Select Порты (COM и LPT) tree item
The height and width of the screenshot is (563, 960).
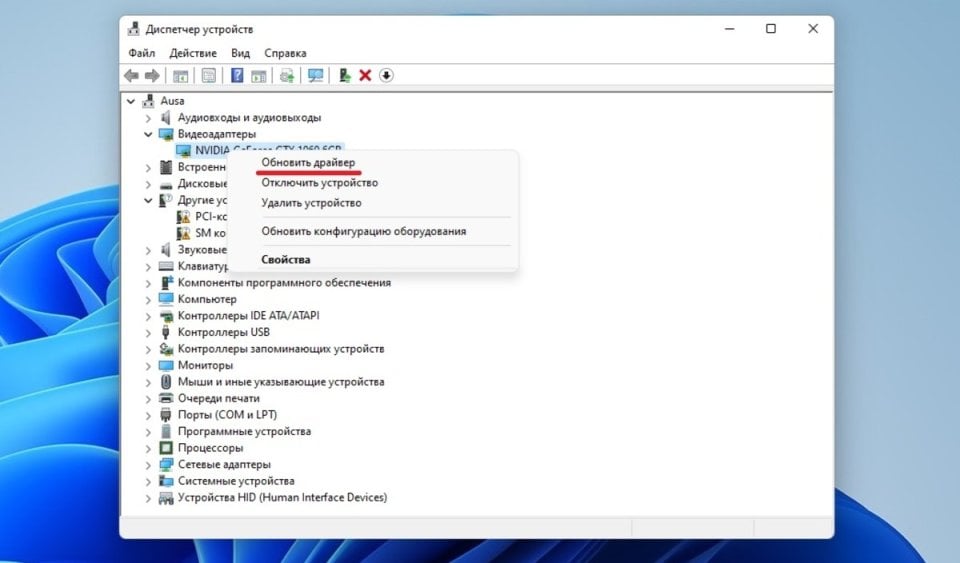pos(227,415)
